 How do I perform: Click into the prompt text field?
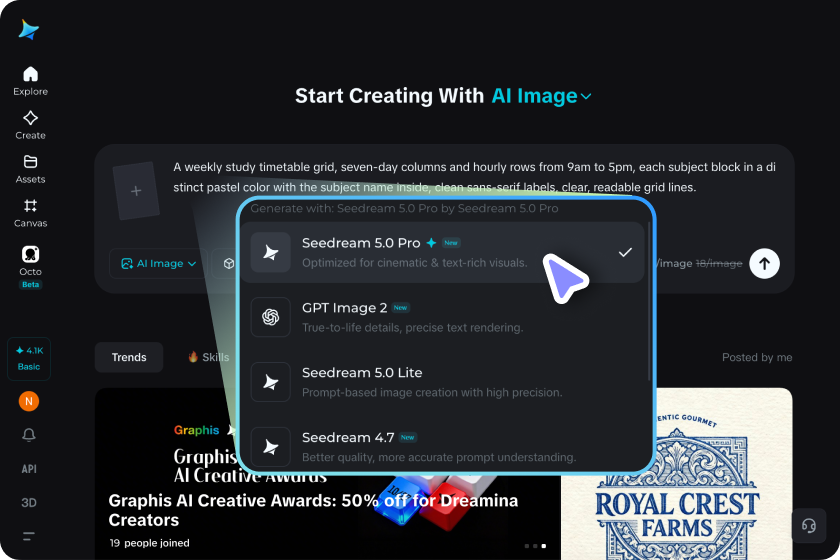(x=474, y=177)
